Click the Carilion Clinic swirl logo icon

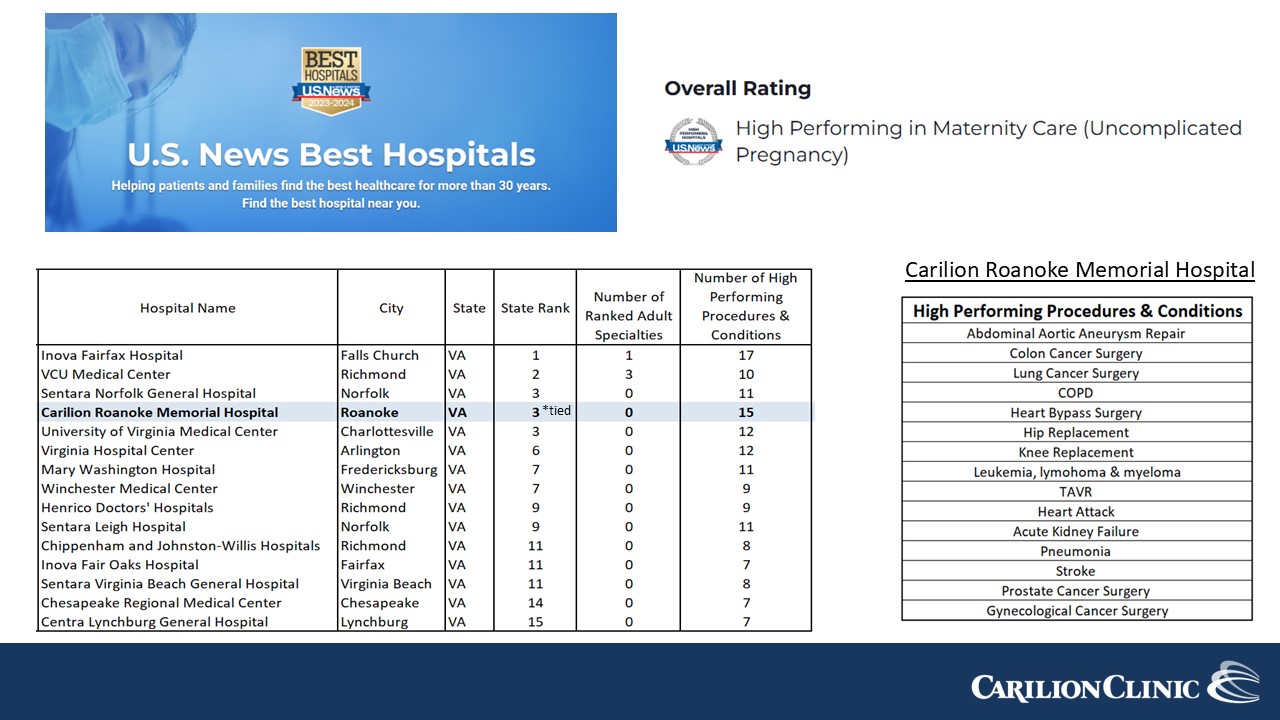[1233, 682]
